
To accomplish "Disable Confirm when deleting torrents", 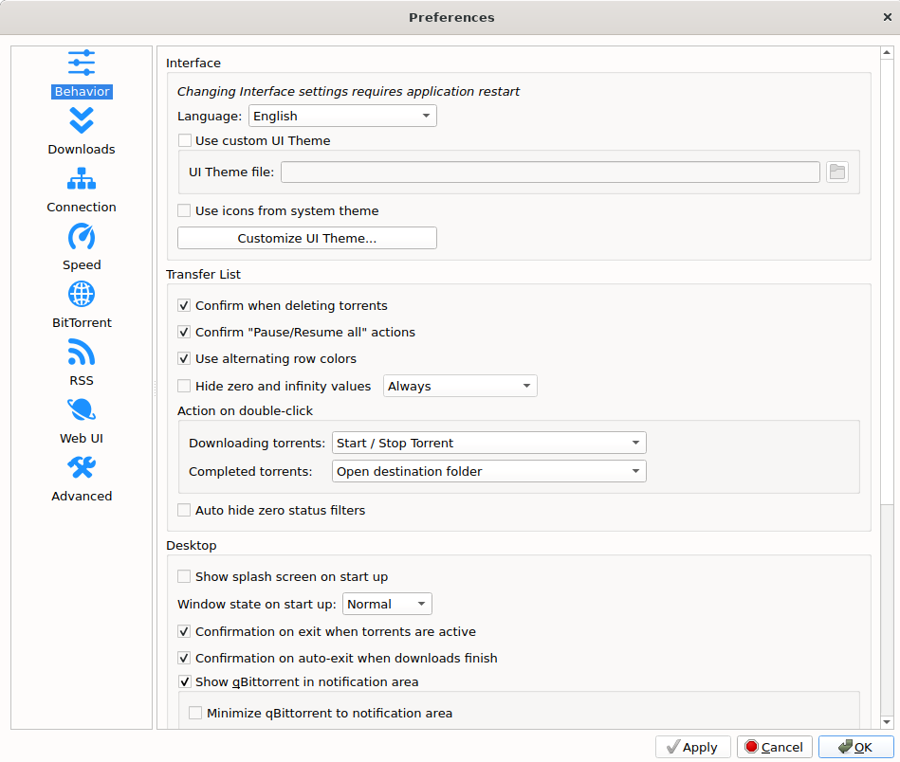I will [184, 305].
